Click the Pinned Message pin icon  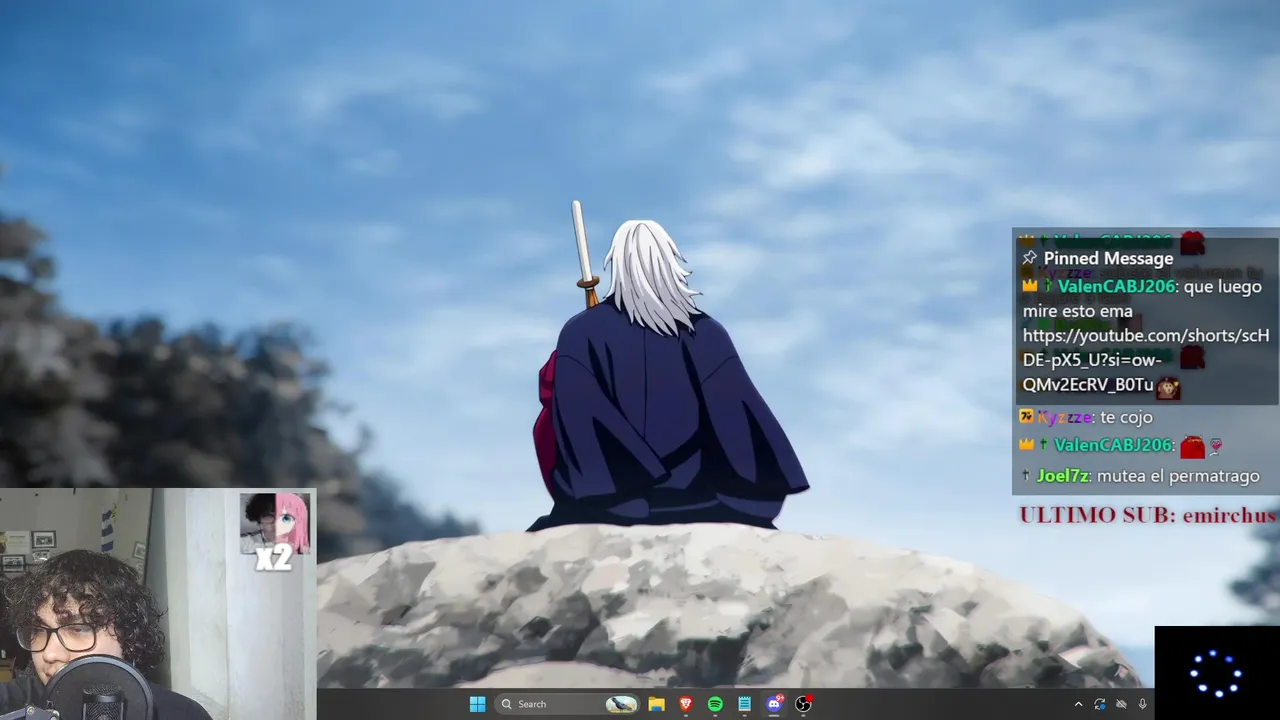pos(1029,258)
